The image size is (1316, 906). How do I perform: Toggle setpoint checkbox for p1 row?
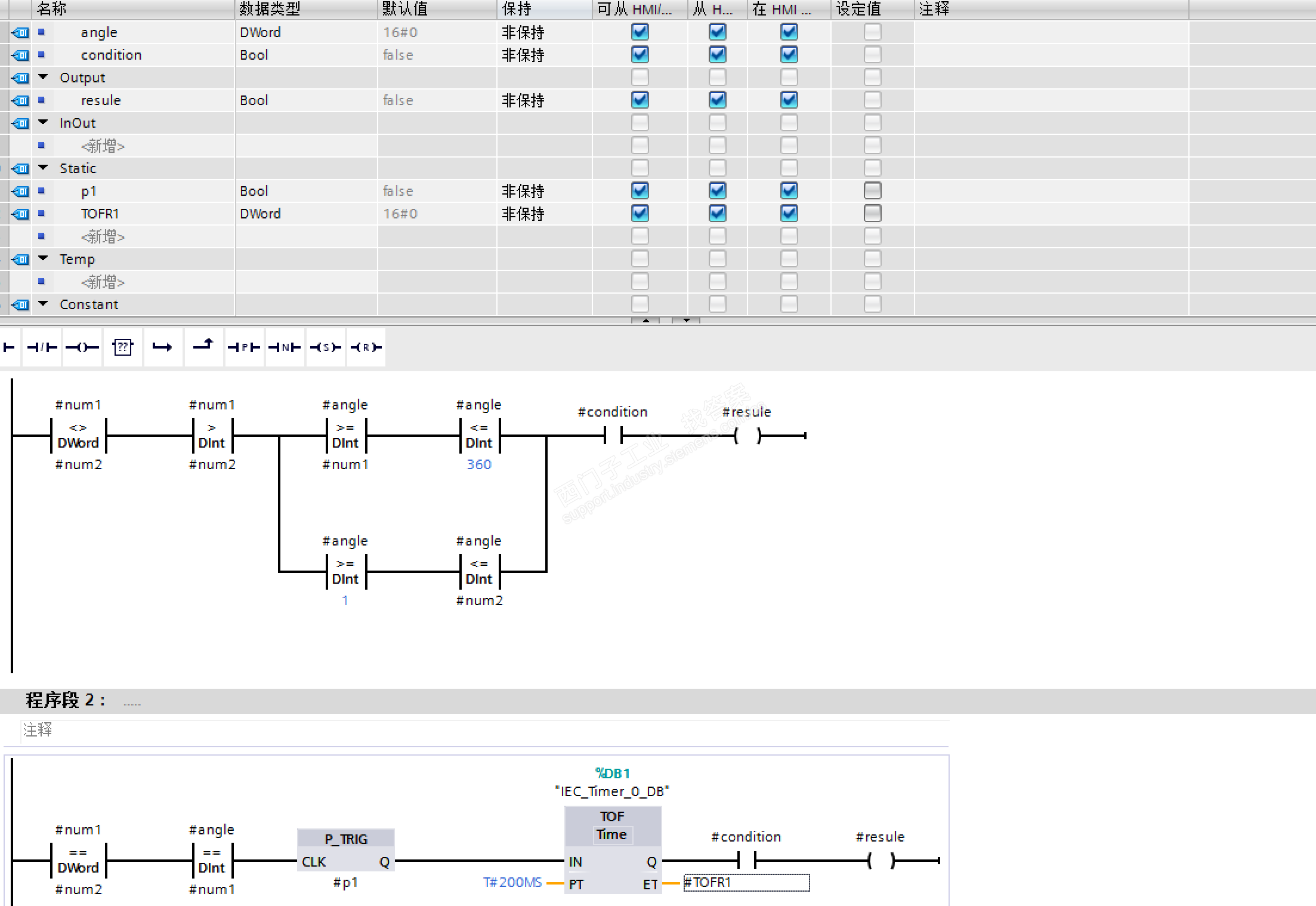point(872,191)
